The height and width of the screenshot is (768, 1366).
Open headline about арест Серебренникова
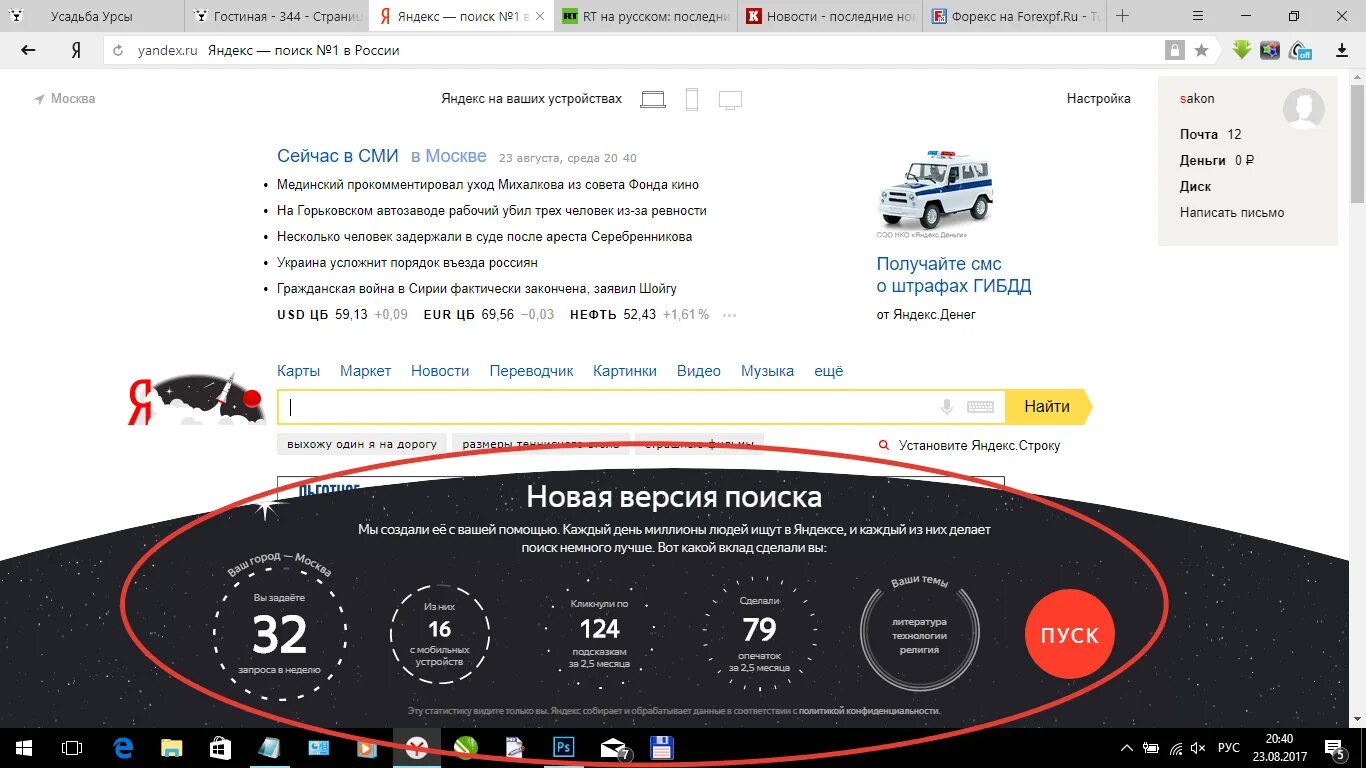pyautogui.click(x=484, y=237)
